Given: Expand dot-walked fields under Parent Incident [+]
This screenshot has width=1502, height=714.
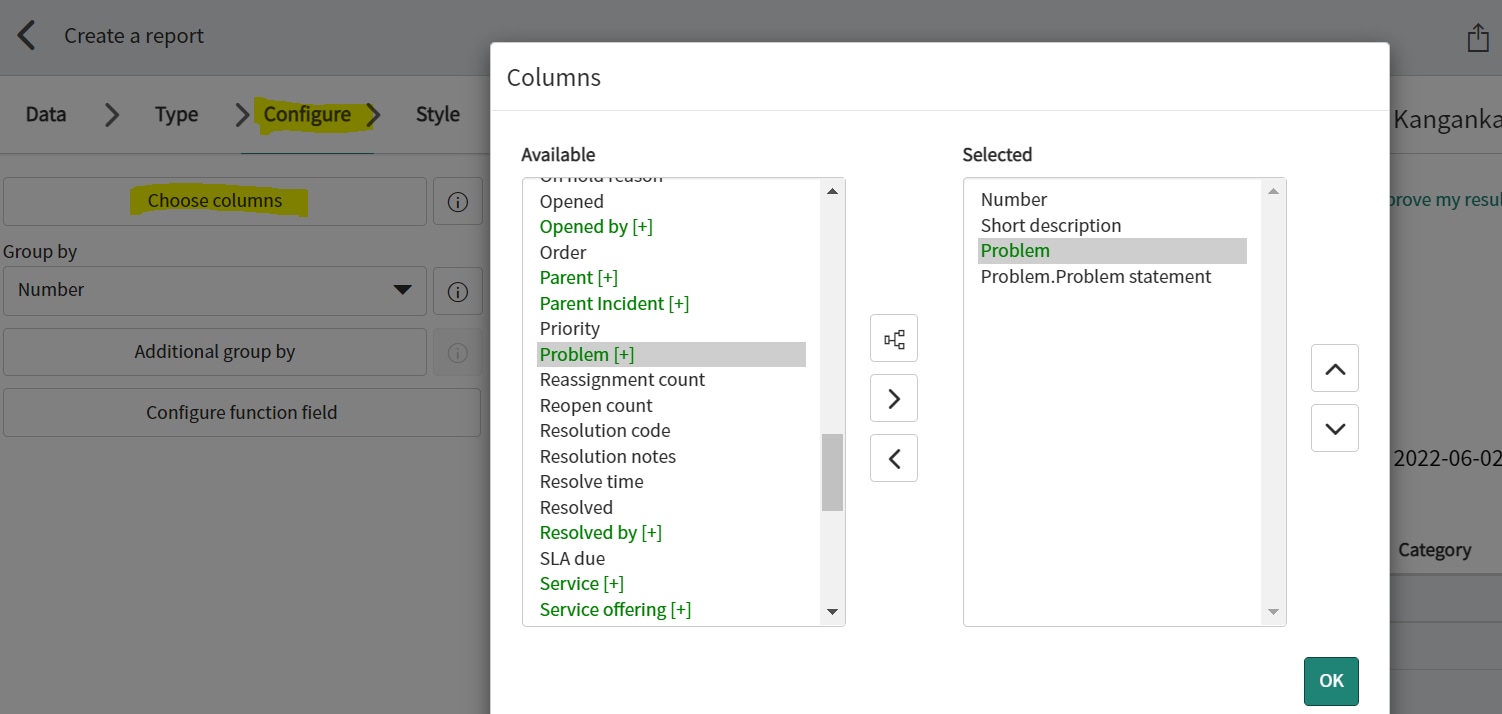Looking at the screenshot, I should pos(614,303).
